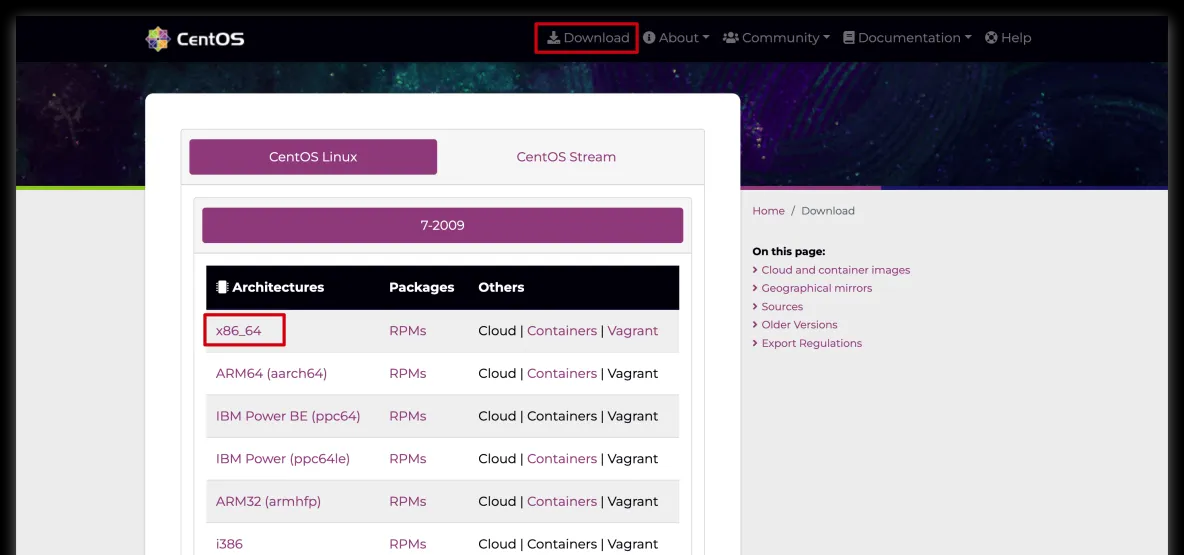Jump to Geographical mirrors section

pos(816,288)
